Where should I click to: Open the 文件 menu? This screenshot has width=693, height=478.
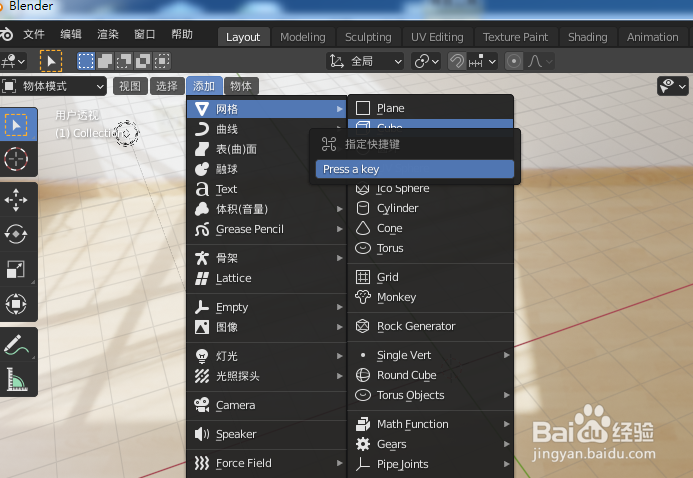34,34
